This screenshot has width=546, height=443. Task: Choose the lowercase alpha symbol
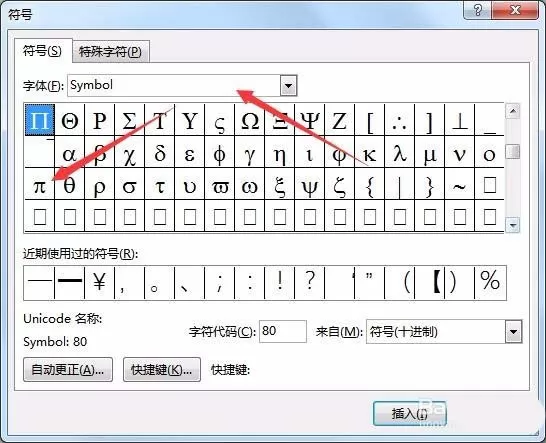(x=70, y=152)
